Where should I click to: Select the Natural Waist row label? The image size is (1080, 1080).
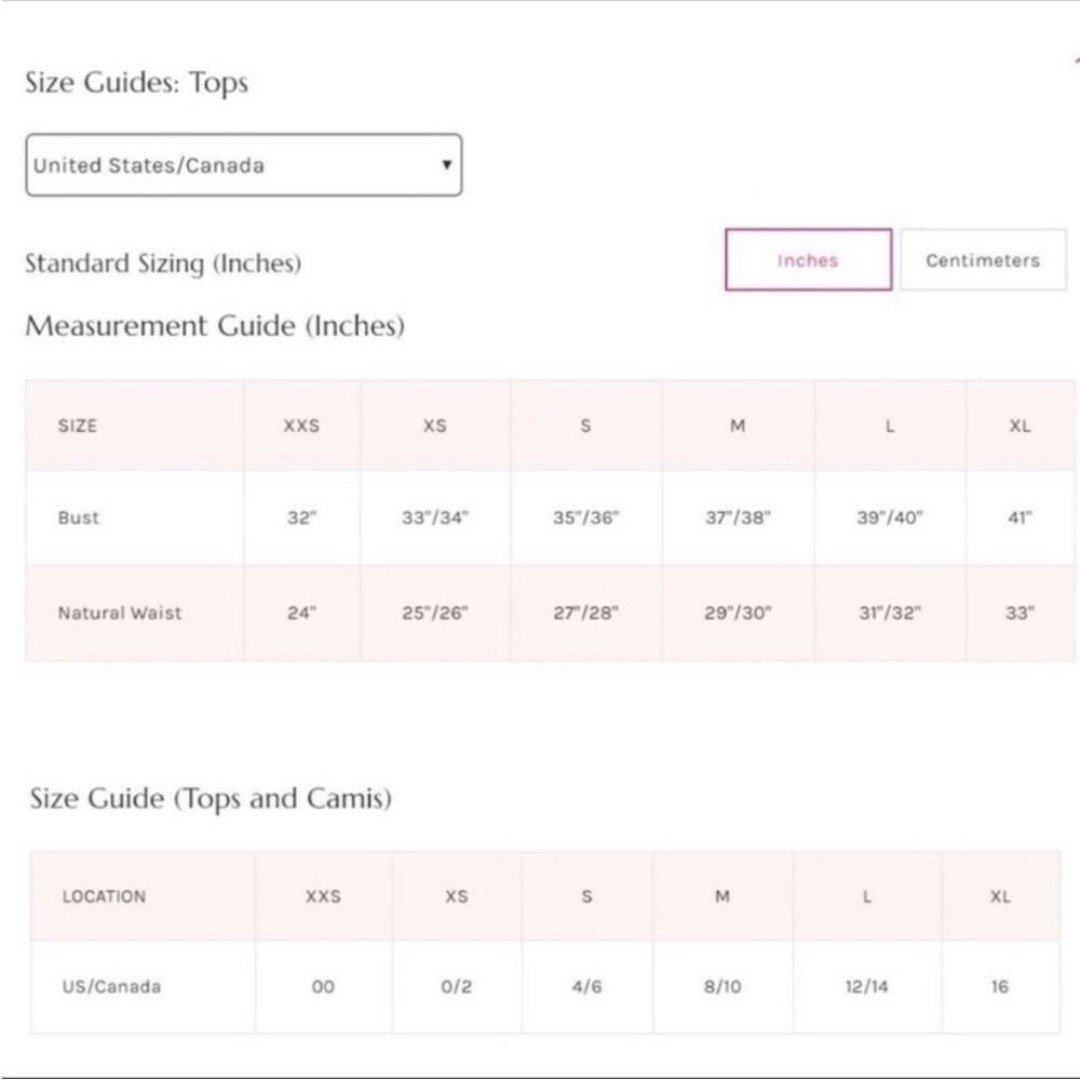120,613
